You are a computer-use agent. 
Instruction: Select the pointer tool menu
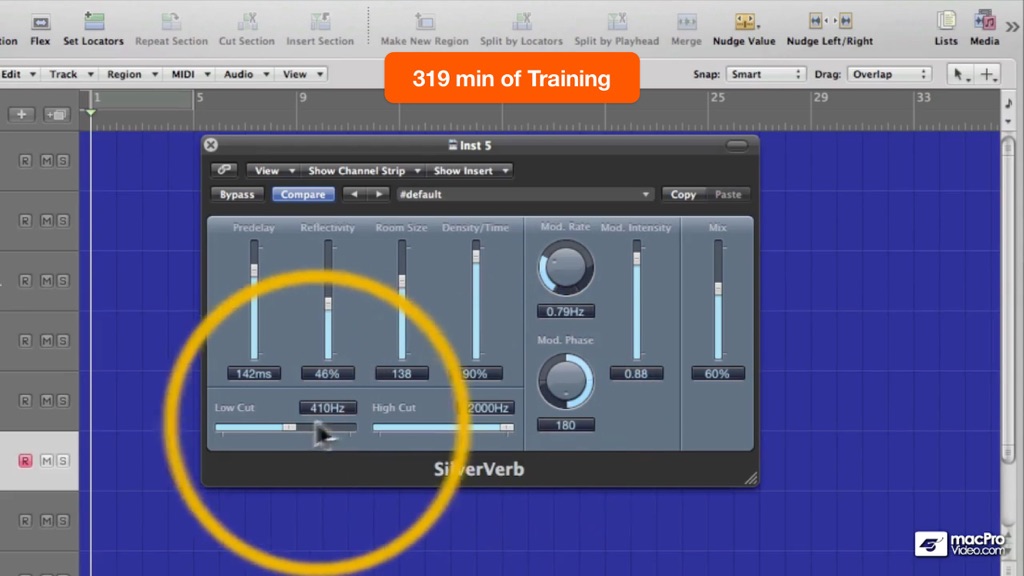point(960,74)
